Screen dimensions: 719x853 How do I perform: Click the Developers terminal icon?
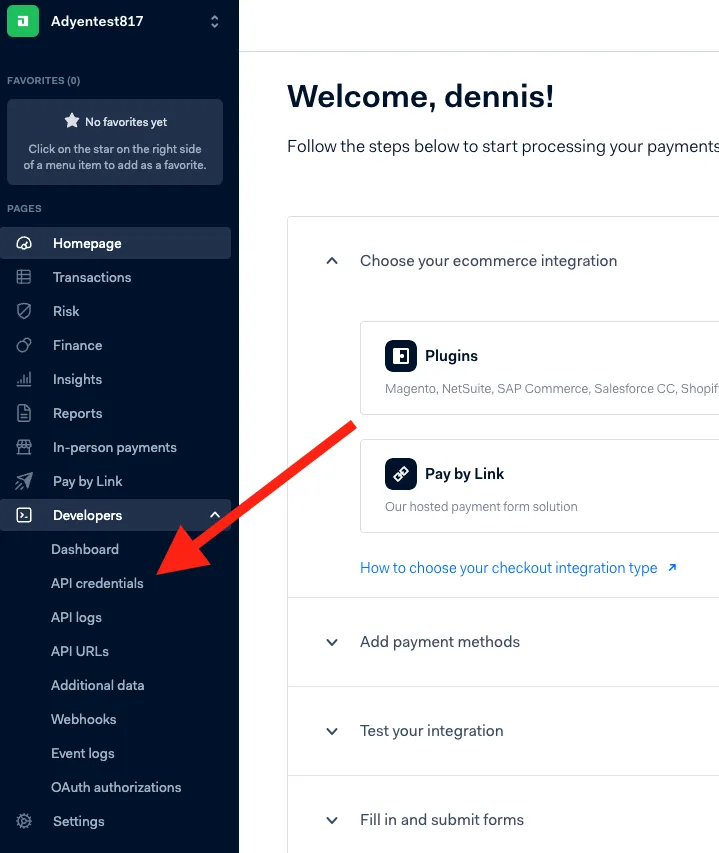(24, 515)
